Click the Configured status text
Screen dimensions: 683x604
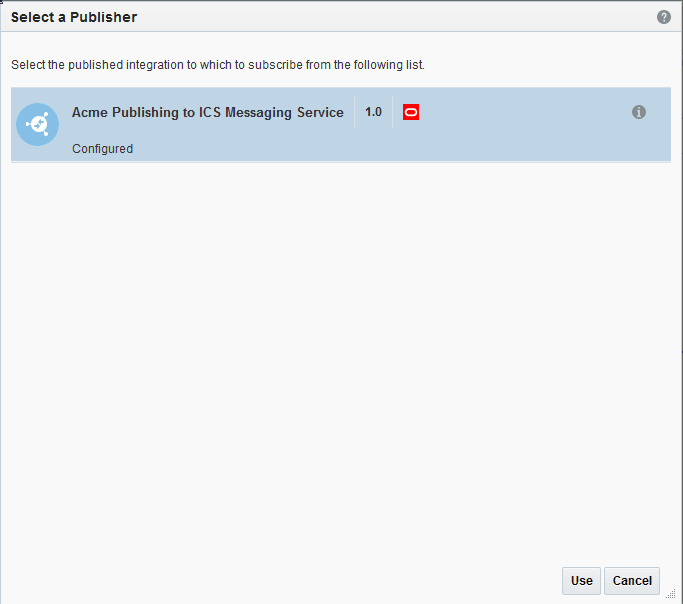click(x=102, y=149)
